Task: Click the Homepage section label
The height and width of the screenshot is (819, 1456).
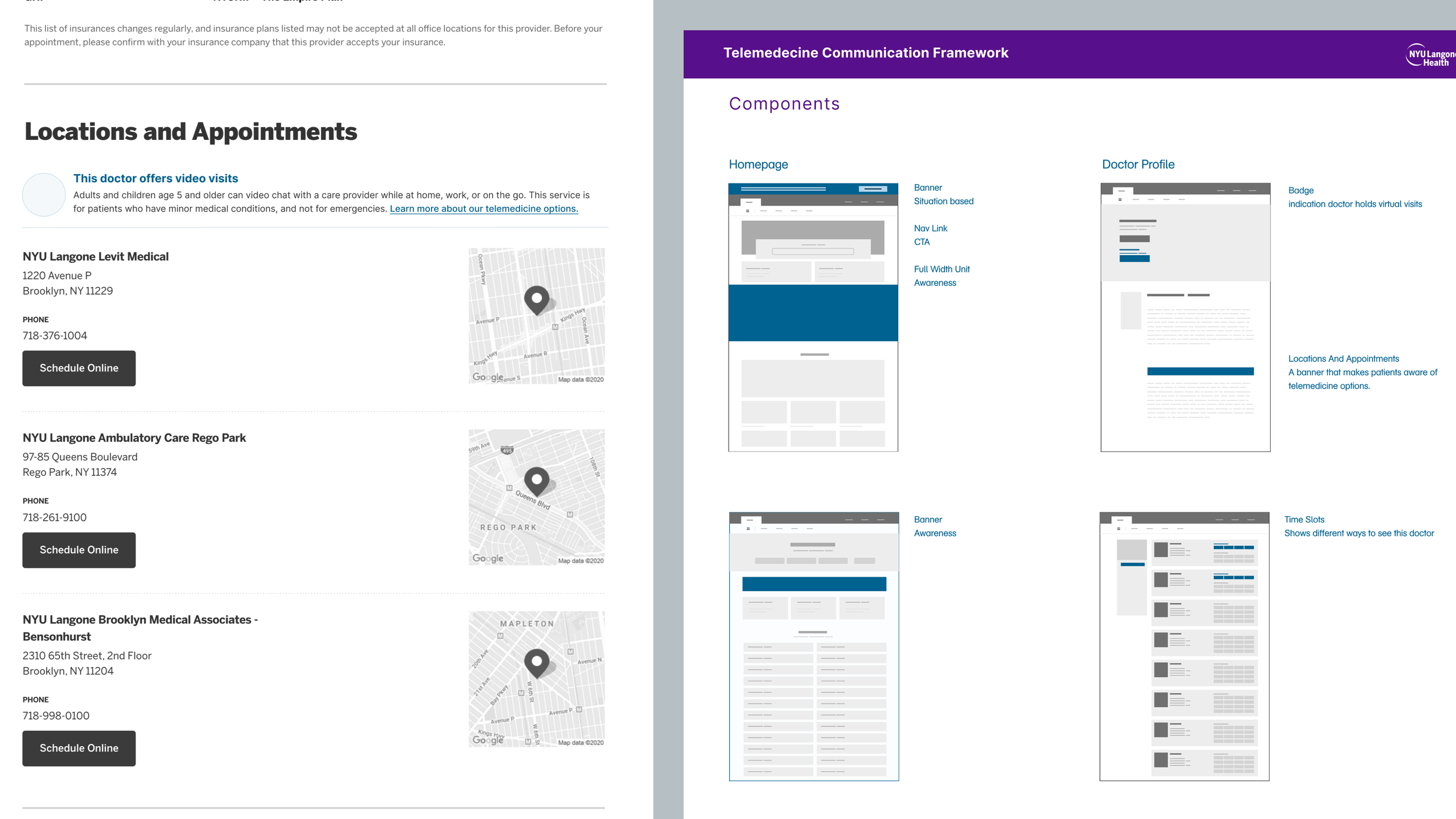Action: tap(758, 164)
